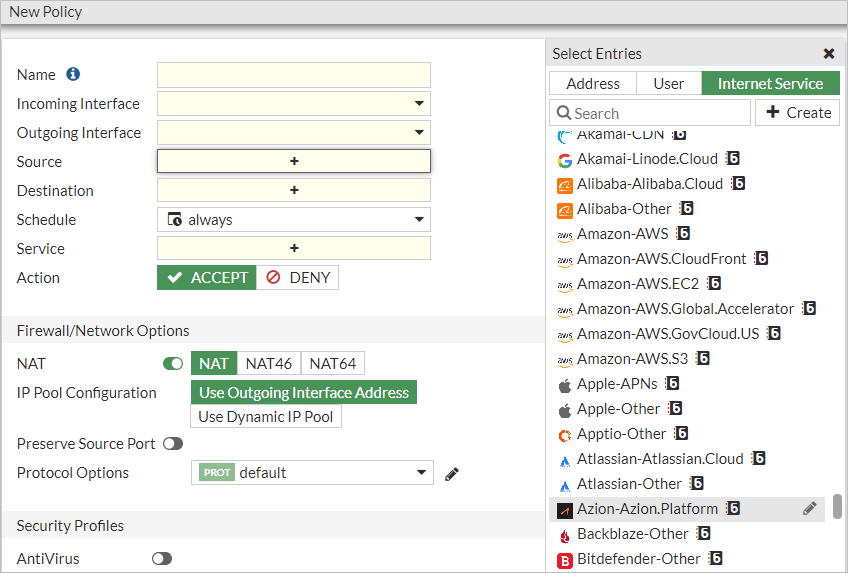Click the Azion-Azion.Platform icon
The width and height of the screenshot is (848, 573).
point(565,510)
